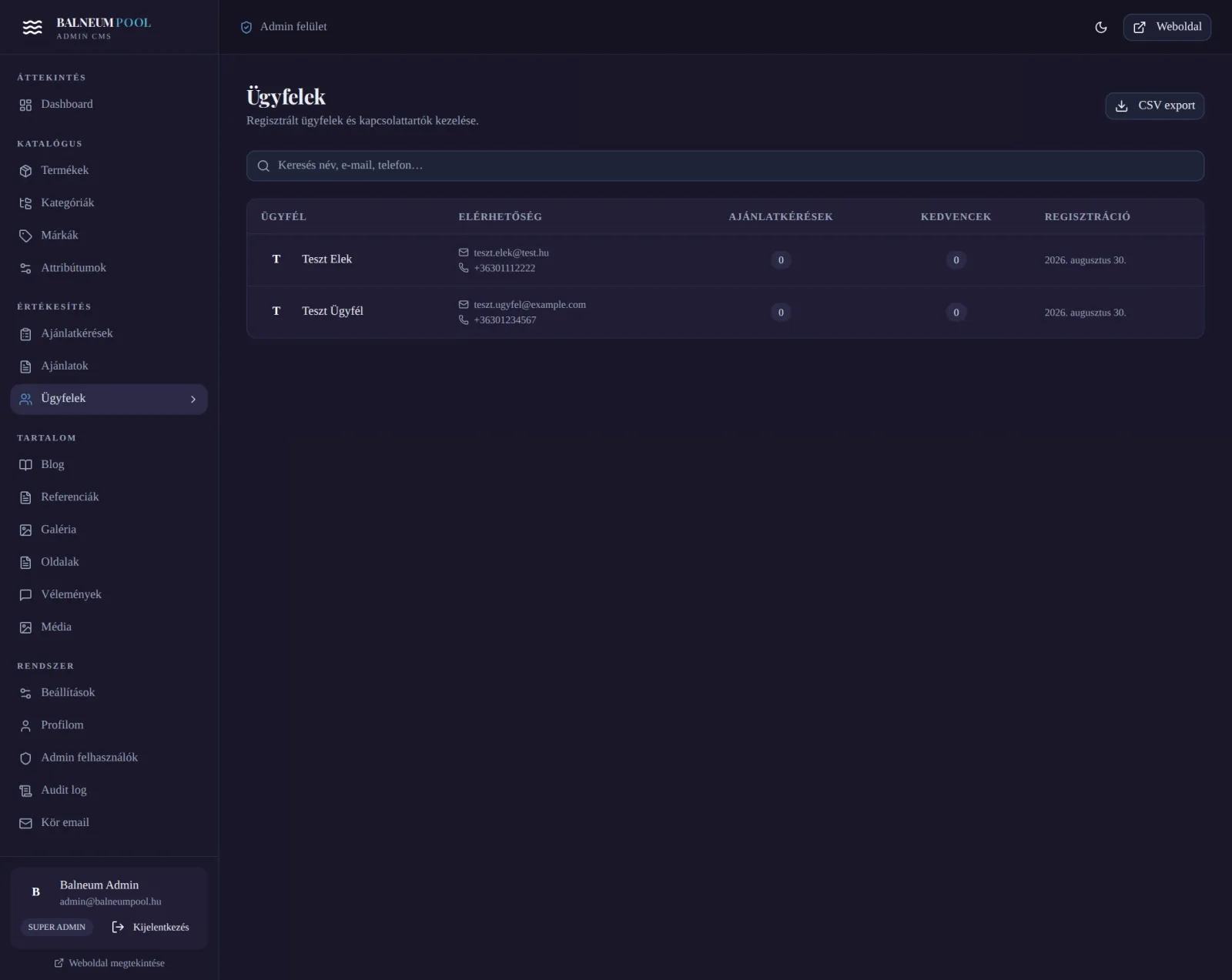Image resolution: width=1232 pixels, height=980 pixels.
Task: Click the AJÁNLATKÉRÉSEK column header
Action: click(781, 217)
